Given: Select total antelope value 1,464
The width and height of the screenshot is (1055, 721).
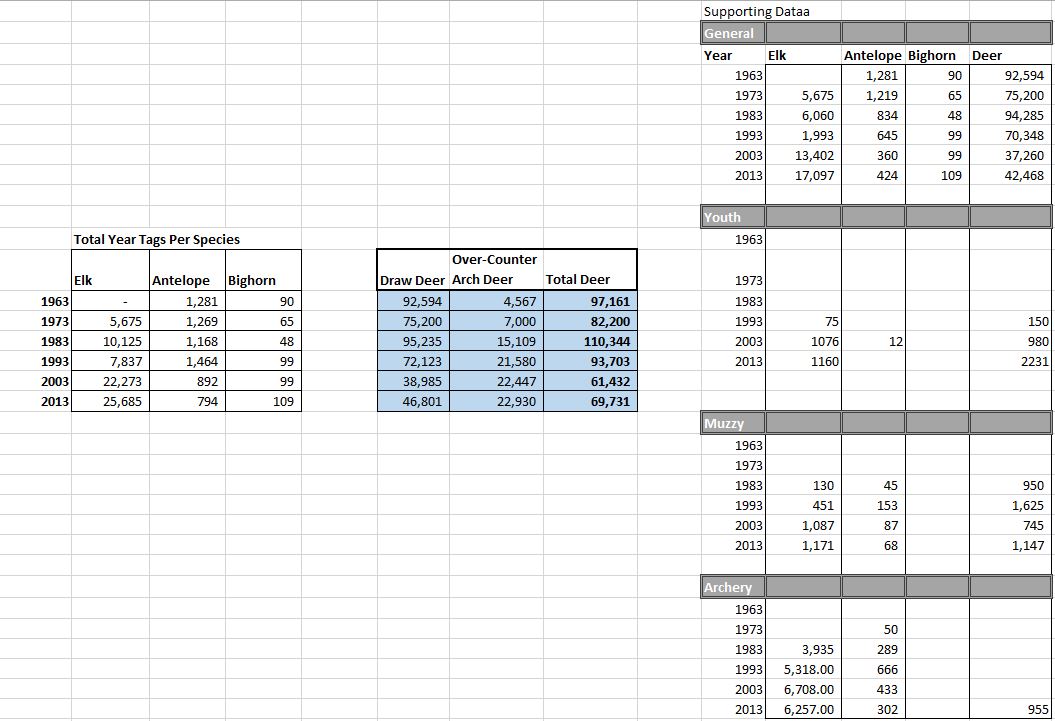Looking at the screenshot, I should click(187, 362).
